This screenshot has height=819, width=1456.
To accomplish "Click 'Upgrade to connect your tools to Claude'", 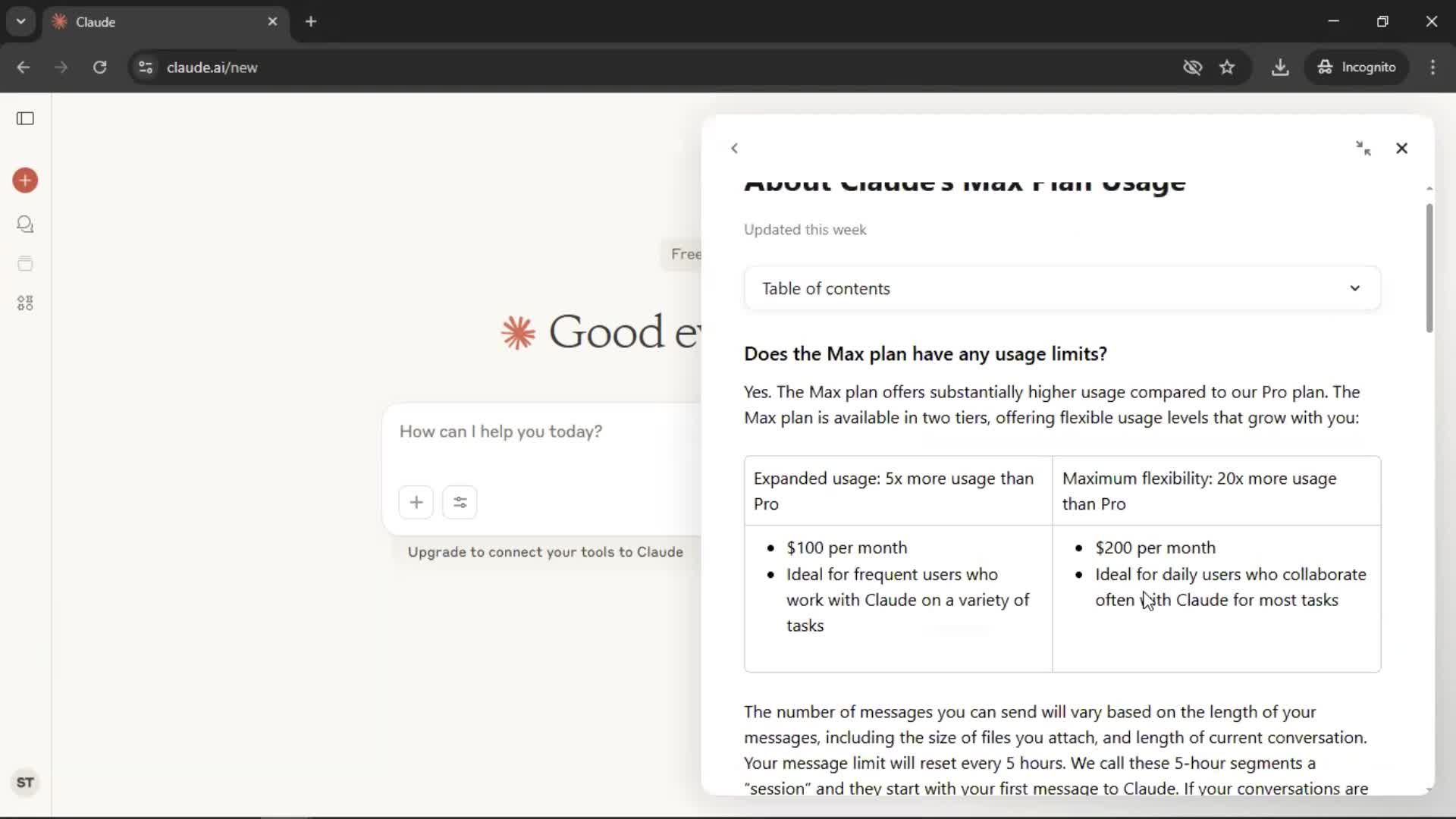I will pyautogui.click(x=545, y=552).
